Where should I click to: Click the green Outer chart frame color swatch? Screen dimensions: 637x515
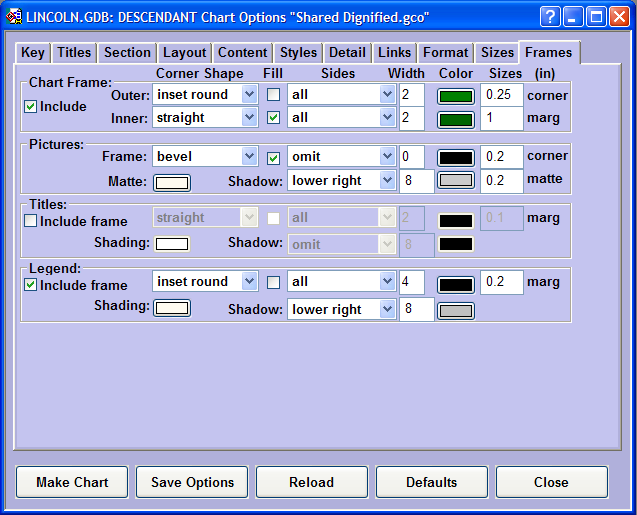[x=456, y=95]
